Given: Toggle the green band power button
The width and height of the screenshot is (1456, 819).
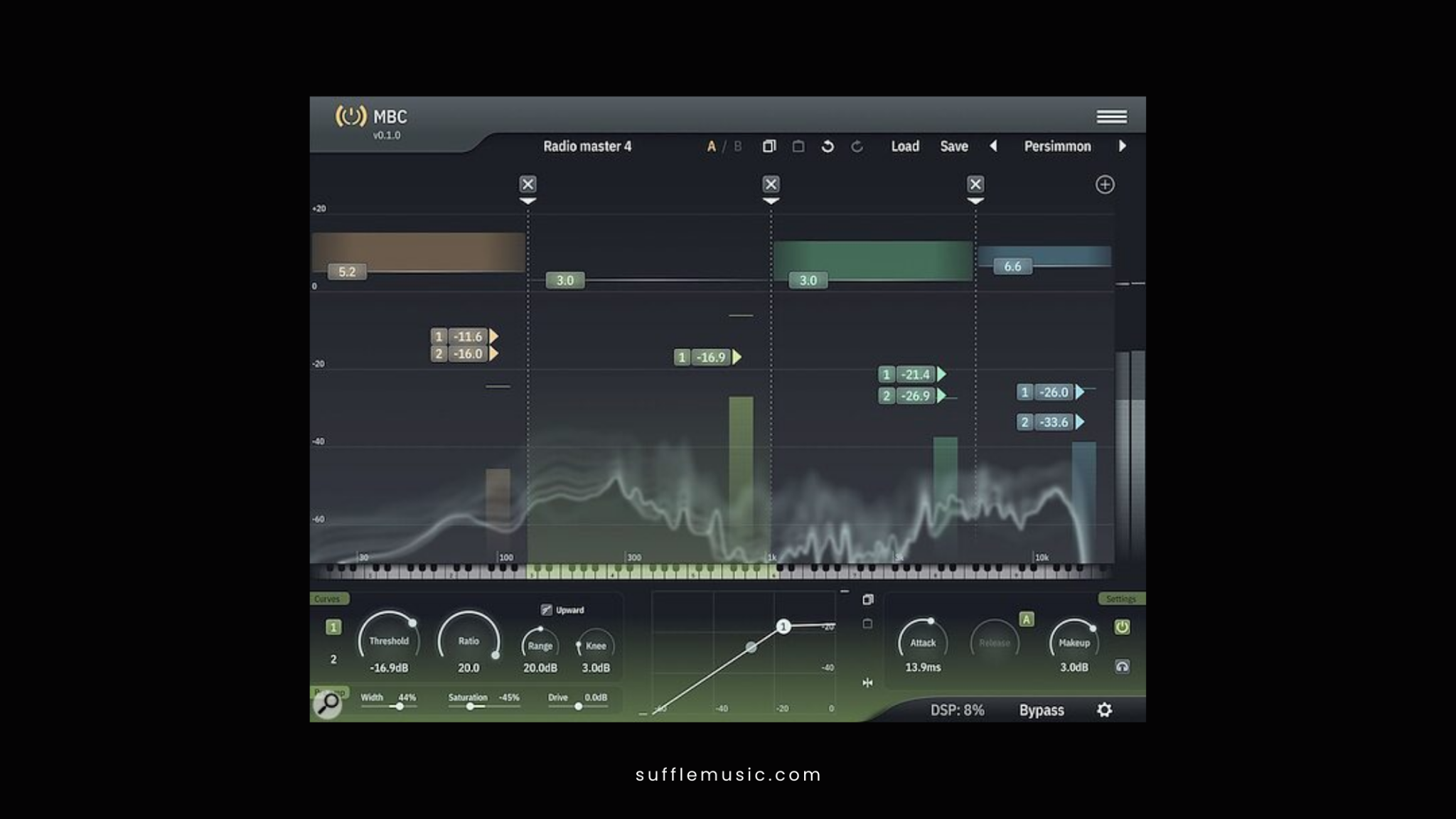Looking at the screenshot, I should click(x=1122, y=626).
